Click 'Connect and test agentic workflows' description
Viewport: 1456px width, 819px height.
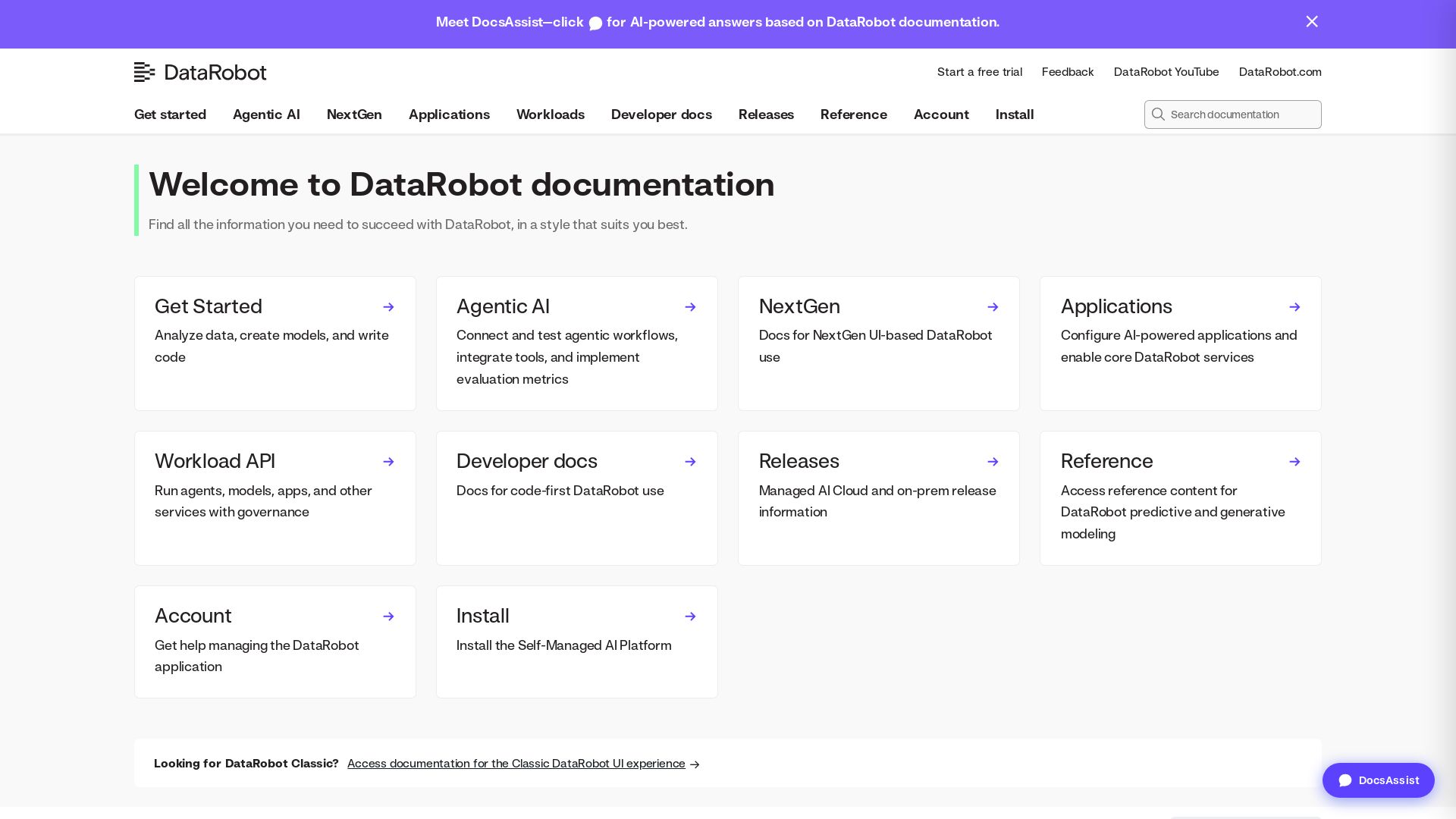(x=567, y=357)
